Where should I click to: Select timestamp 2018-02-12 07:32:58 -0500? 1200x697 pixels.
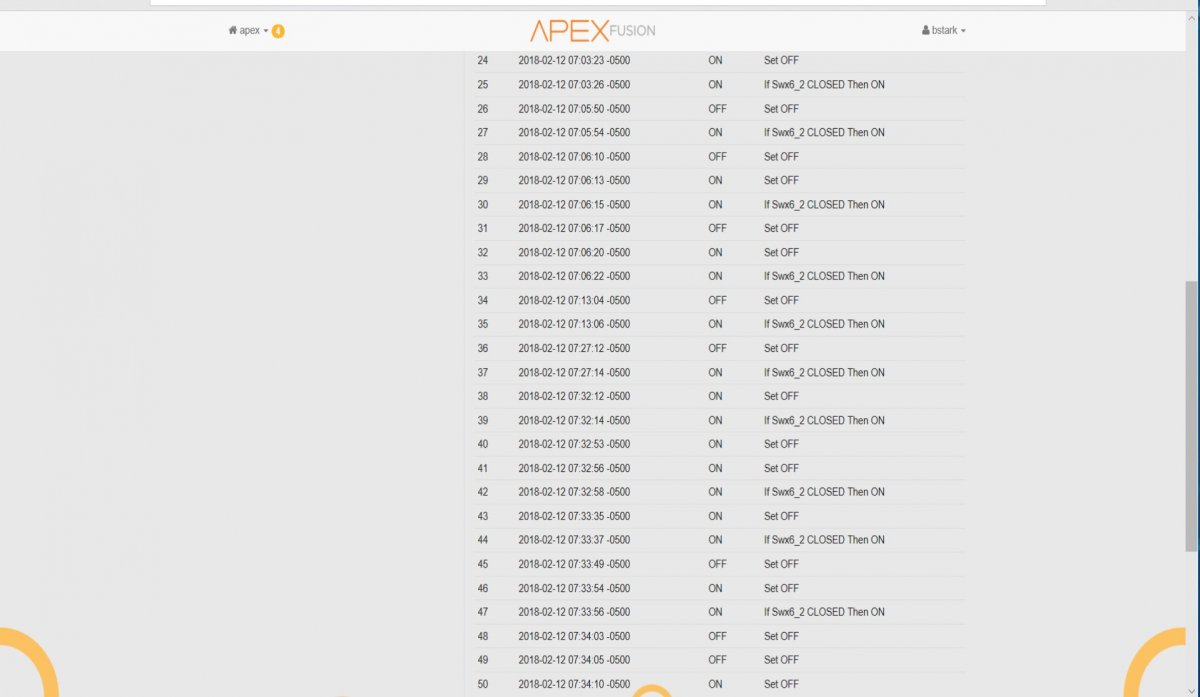pyautogui.click(x=574, y=492)
